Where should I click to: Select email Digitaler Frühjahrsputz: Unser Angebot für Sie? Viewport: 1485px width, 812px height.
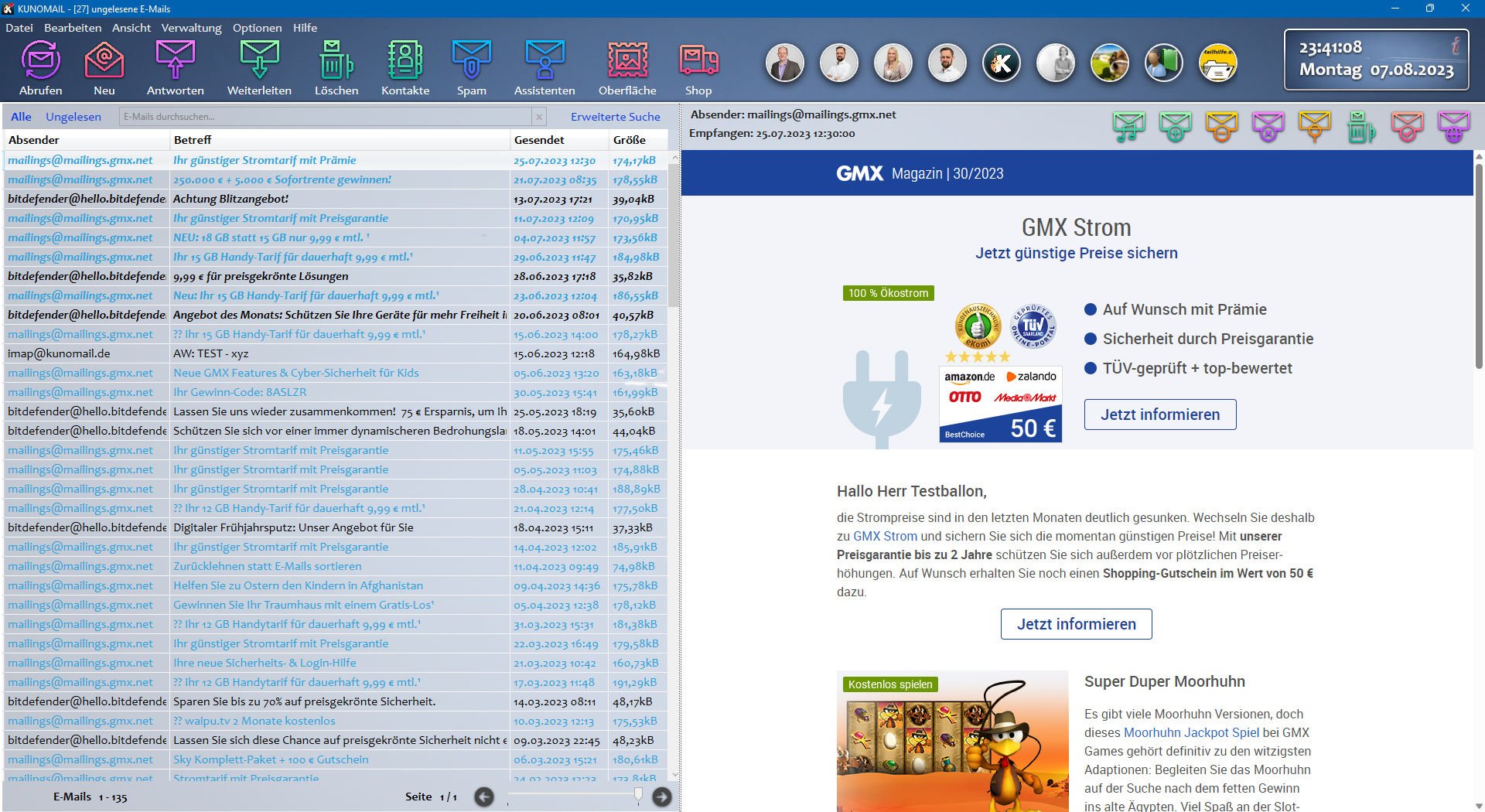tap(336, 527)
